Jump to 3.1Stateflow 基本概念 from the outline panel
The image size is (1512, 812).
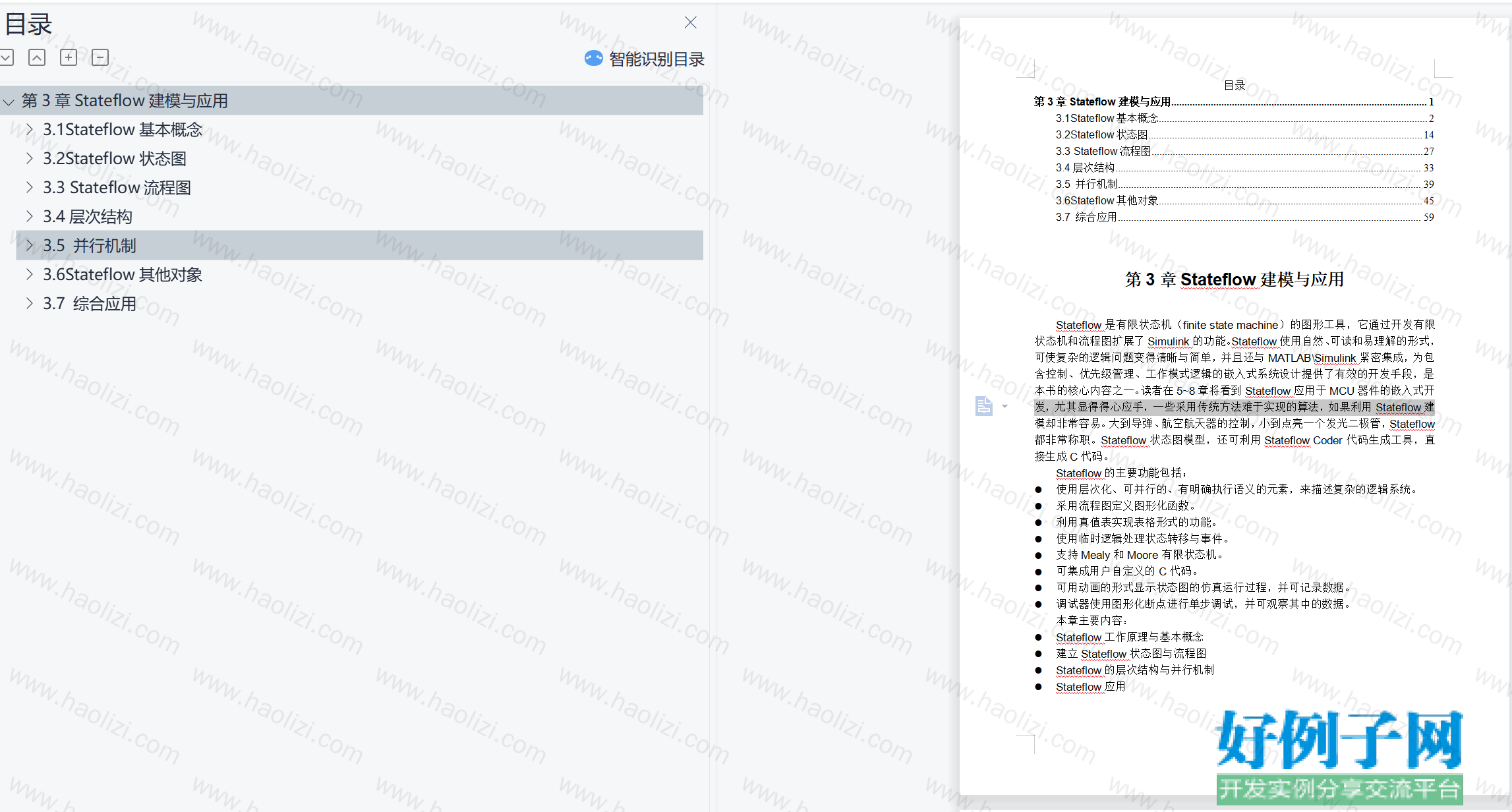click(x=123, y=130)
